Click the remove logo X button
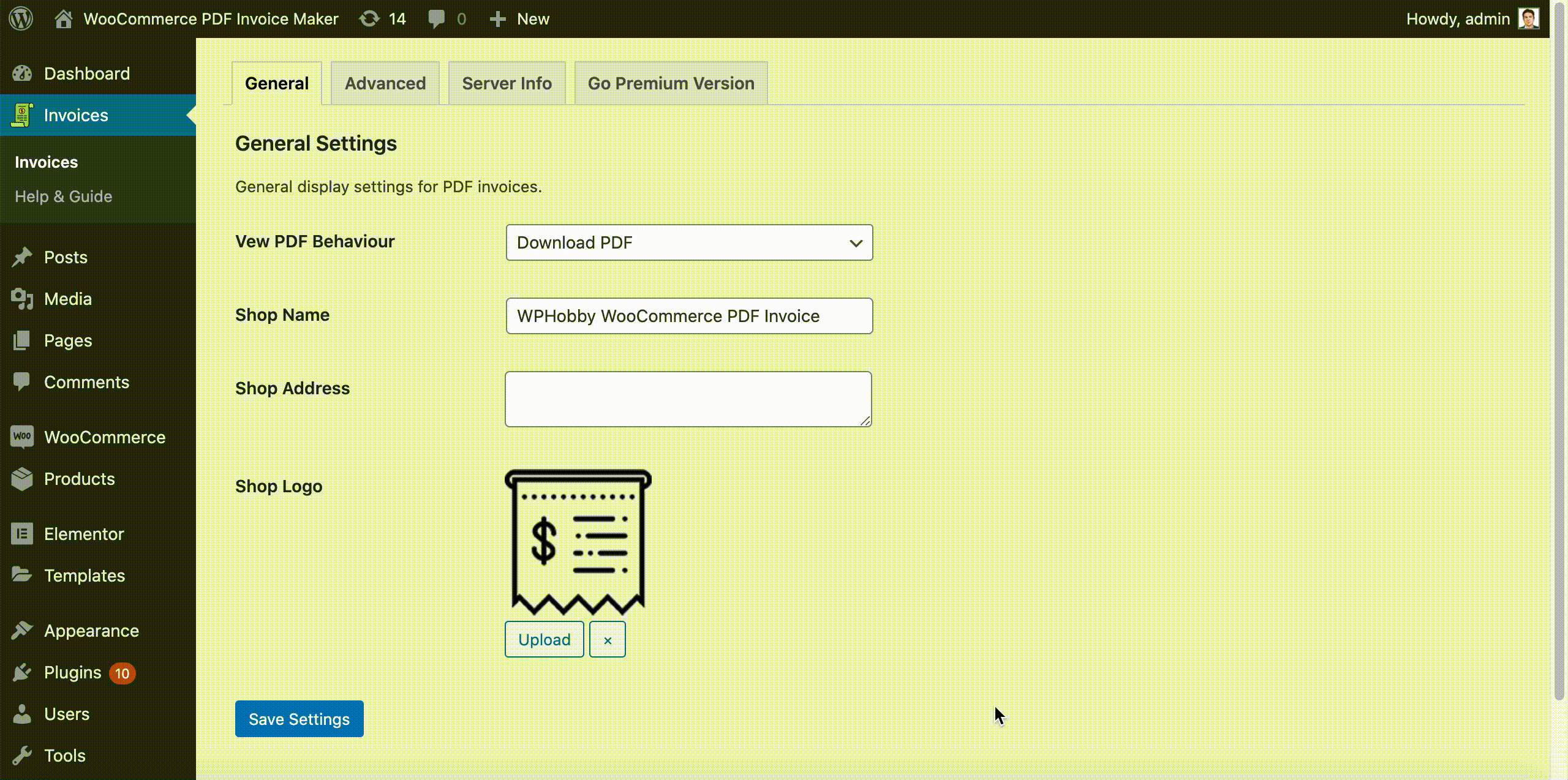Screen dimensions: 1568x780 pos(608,640)
